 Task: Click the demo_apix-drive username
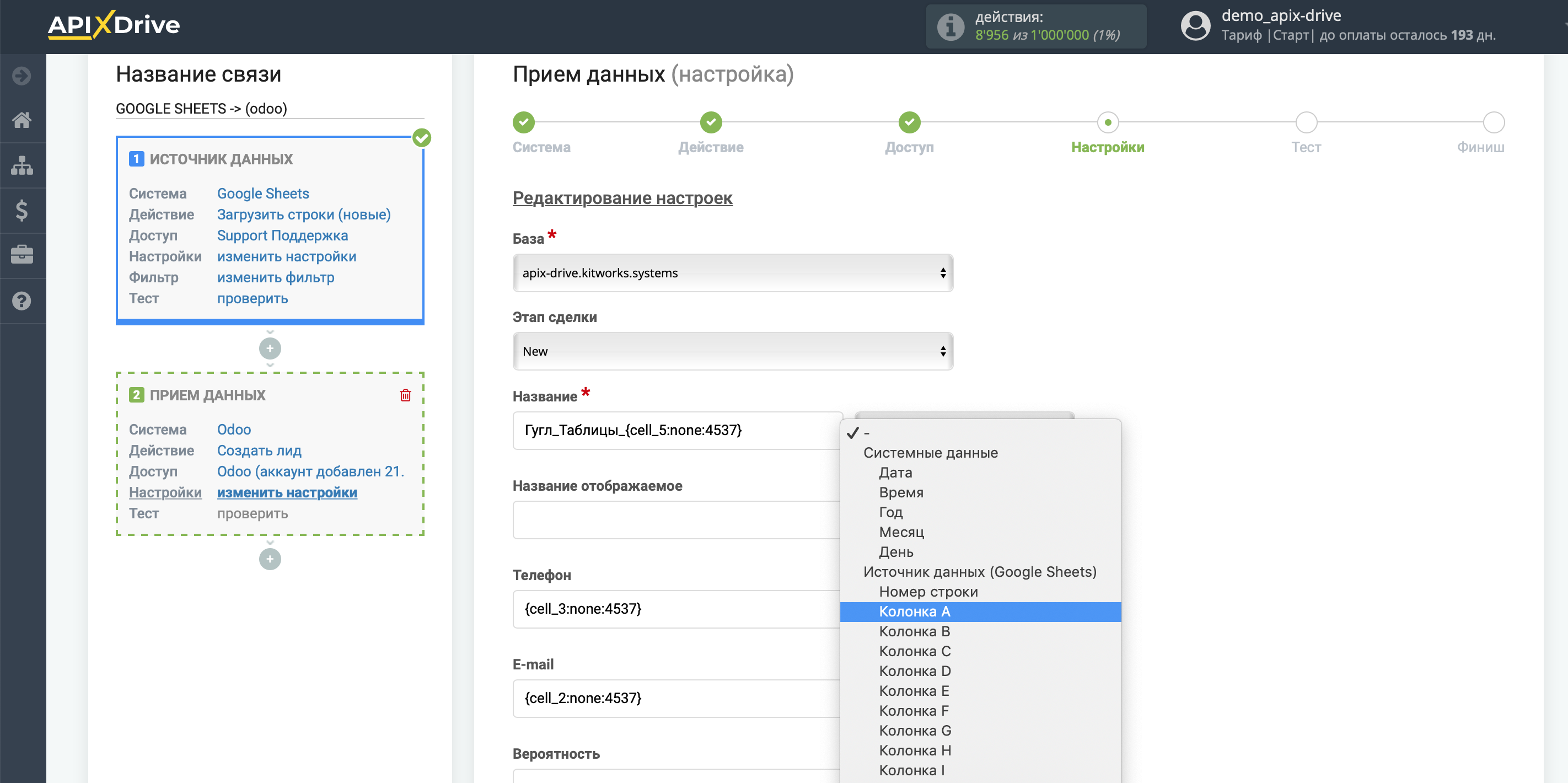pos(1281,16)
